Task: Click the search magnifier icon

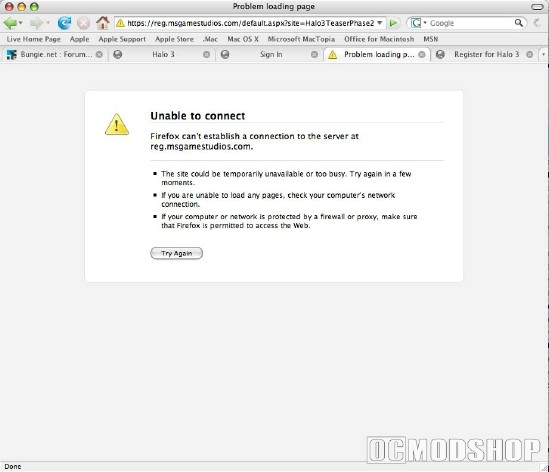Action: click(x=519, y=23)
